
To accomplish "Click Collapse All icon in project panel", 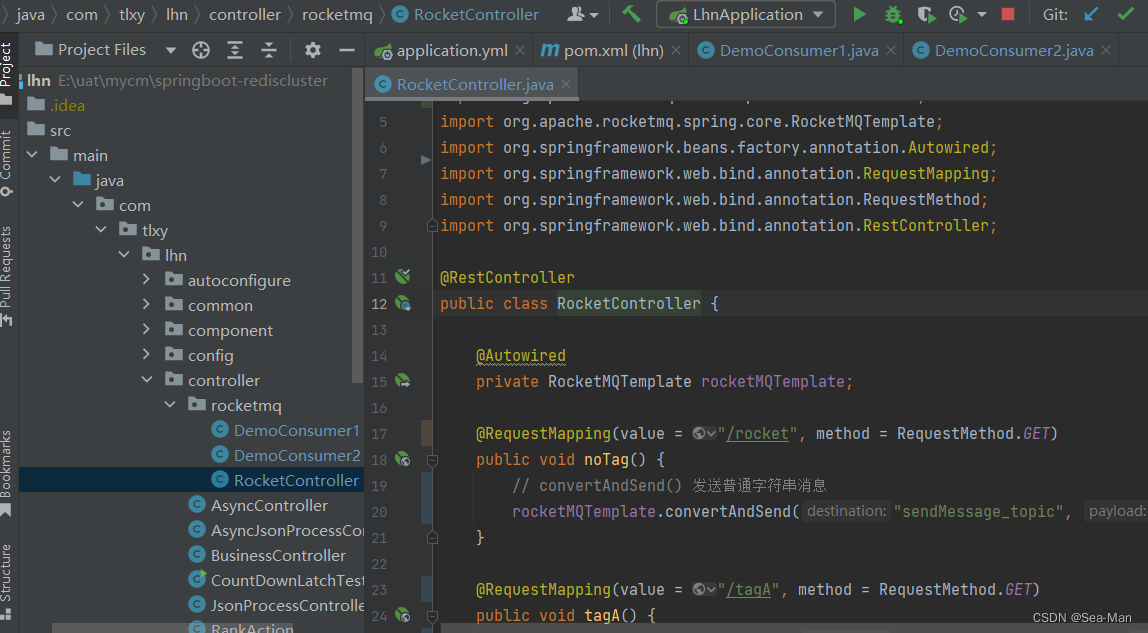I will 269,50.
